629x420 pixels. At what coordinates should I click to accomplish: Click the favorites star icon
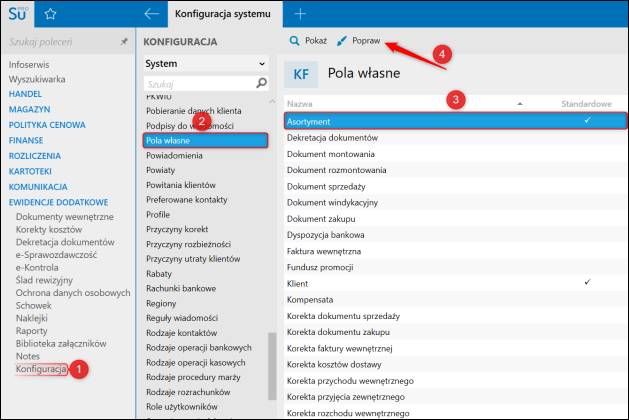(x=50, y=14)
